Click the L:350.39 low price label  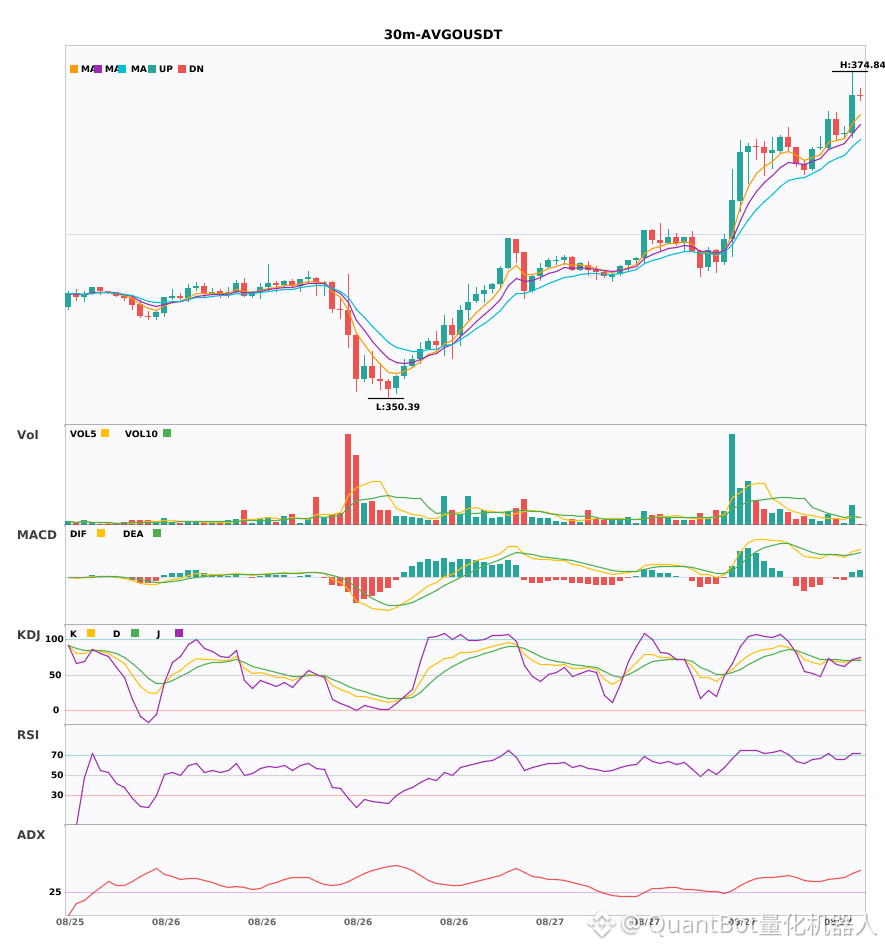pyautogui.click(x=397, y=407)
